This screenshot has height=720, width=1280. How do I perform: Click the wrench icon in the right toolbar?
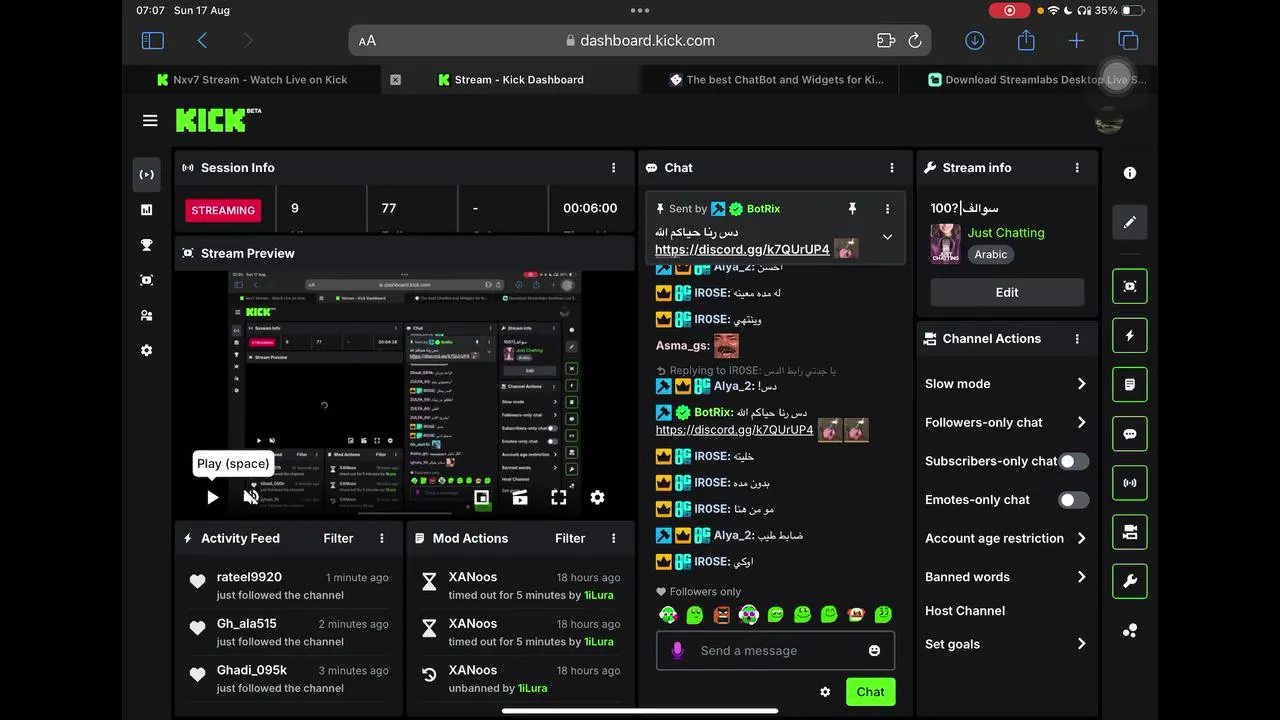pos(1130,581)
